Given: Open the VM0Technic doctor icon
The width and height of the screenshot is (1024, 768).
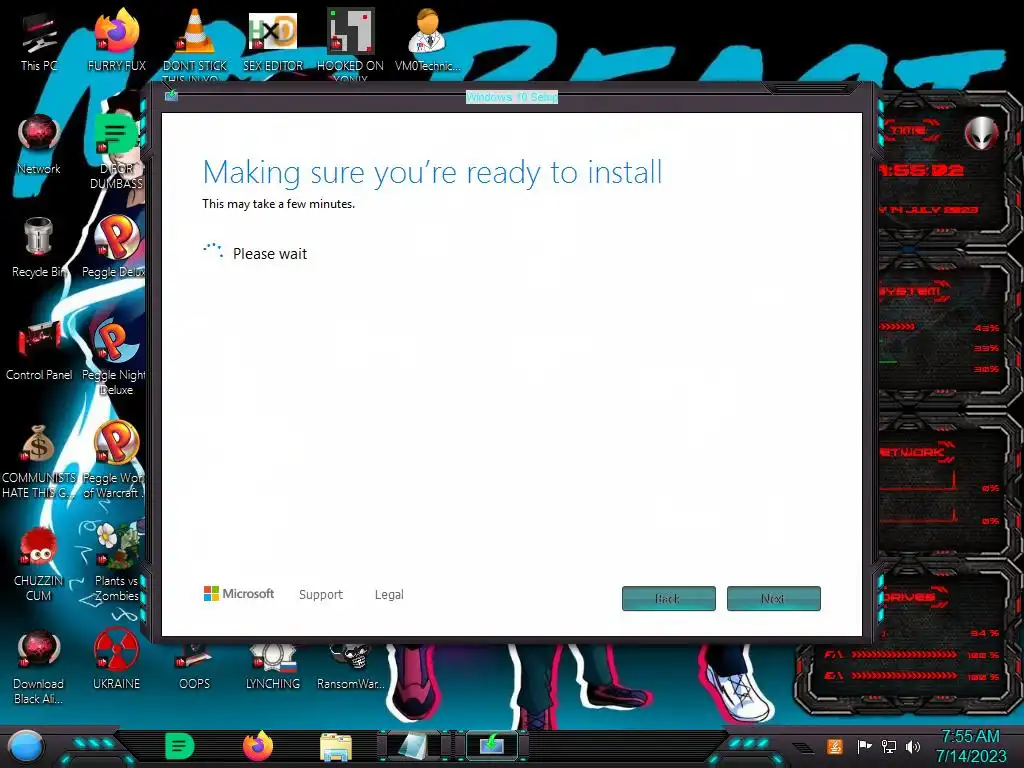Looking at the screenshot, I should [427, 39].
